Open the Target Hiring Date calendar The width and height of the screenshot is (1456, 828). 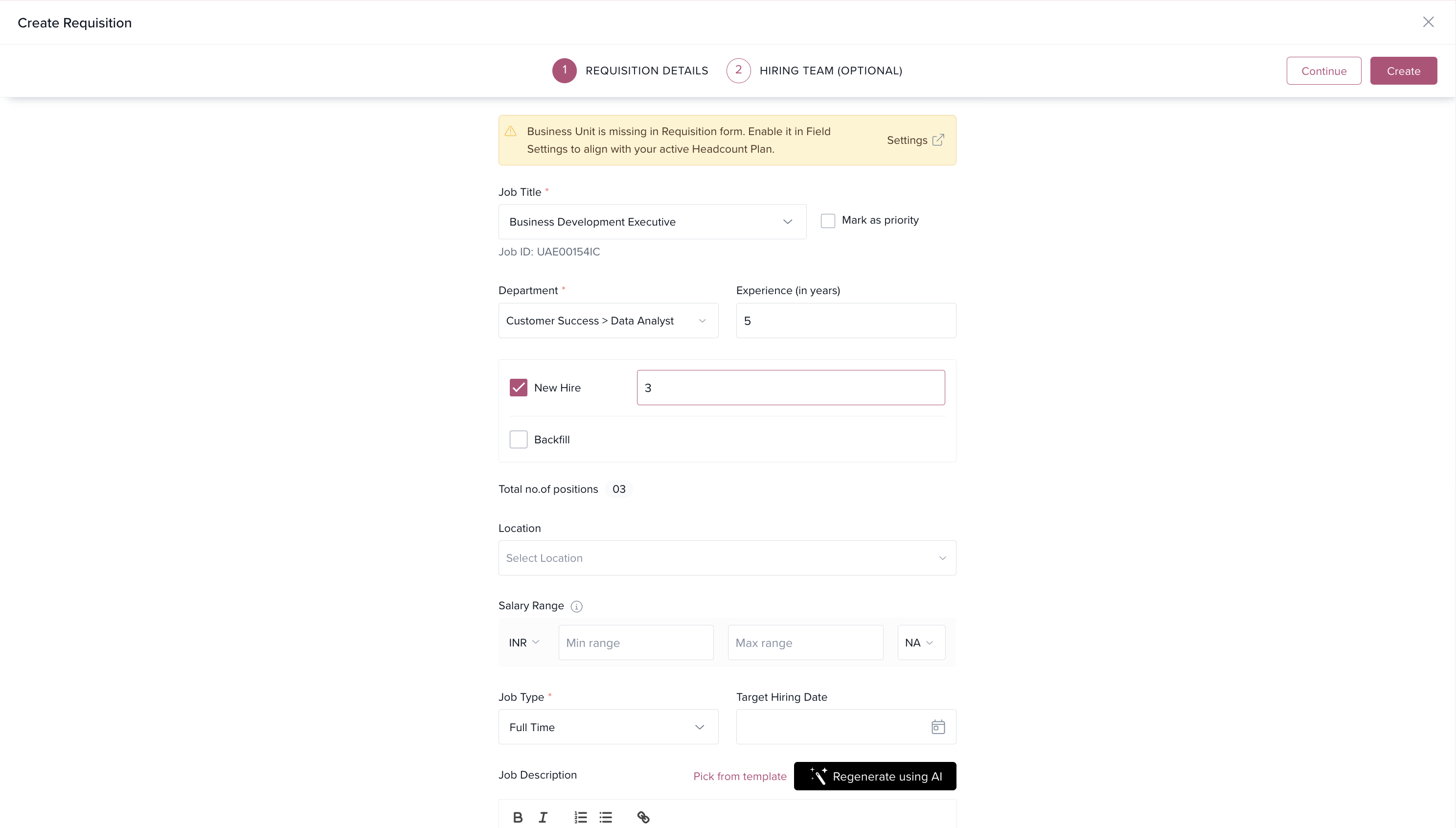[x=937, y=727]
